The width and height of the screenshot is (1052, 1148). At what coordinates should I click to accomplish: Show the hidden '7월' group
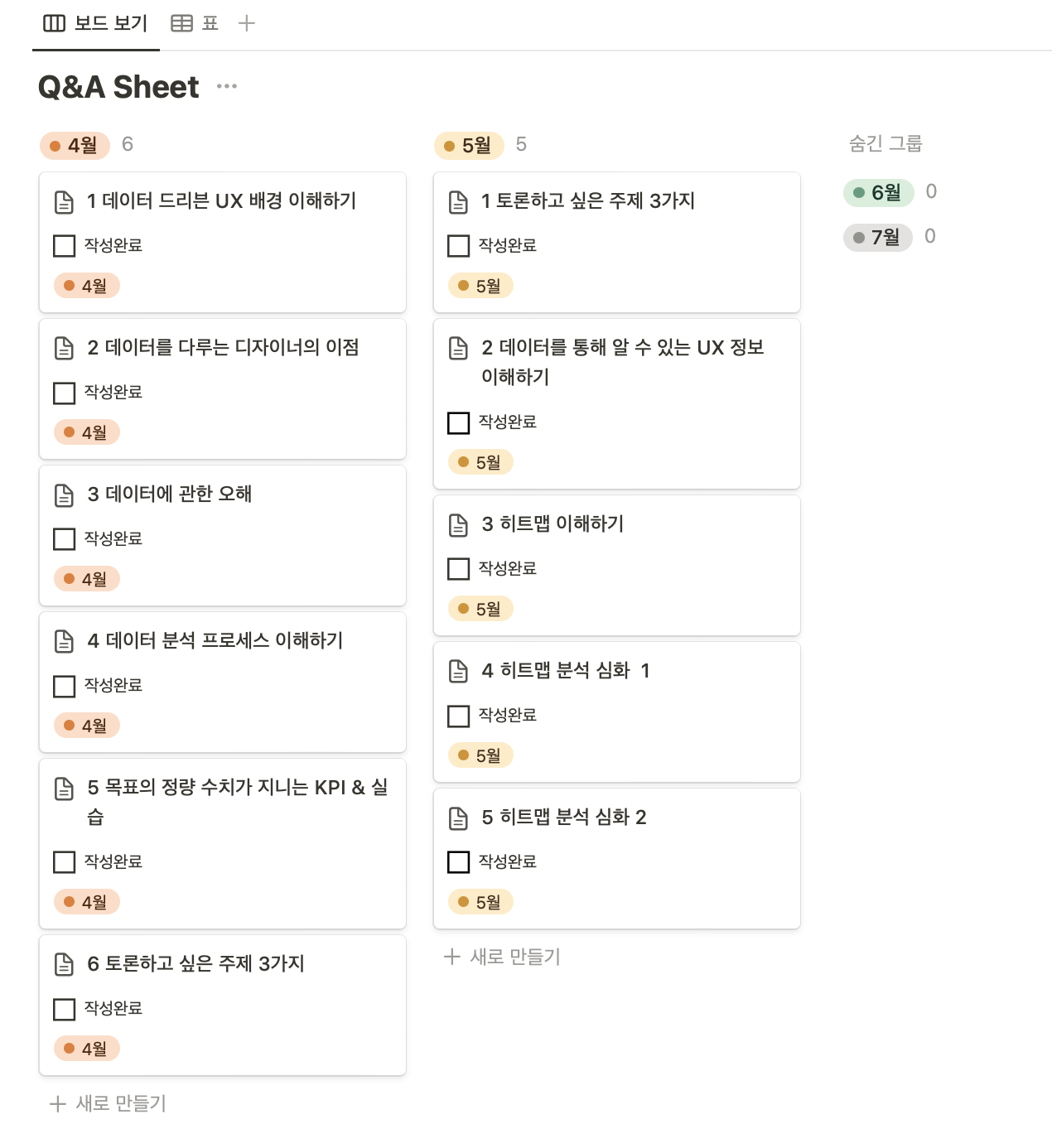(x=877, y=238)
